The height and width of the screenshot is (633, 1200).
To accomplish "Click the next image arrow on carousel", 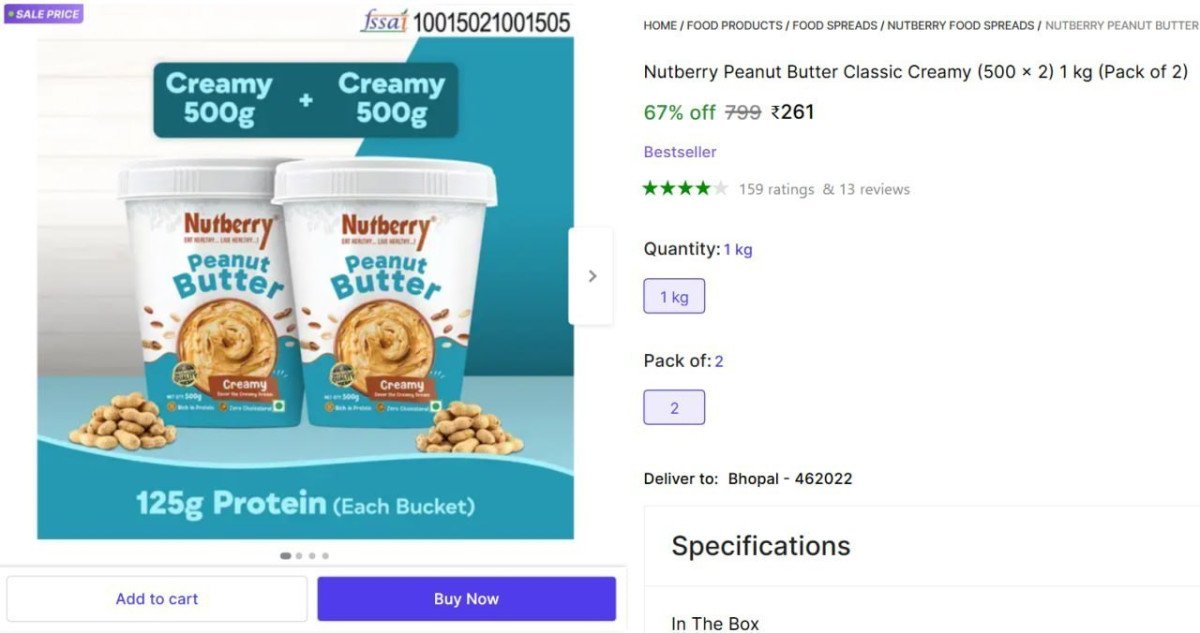I will click(591, 276).
